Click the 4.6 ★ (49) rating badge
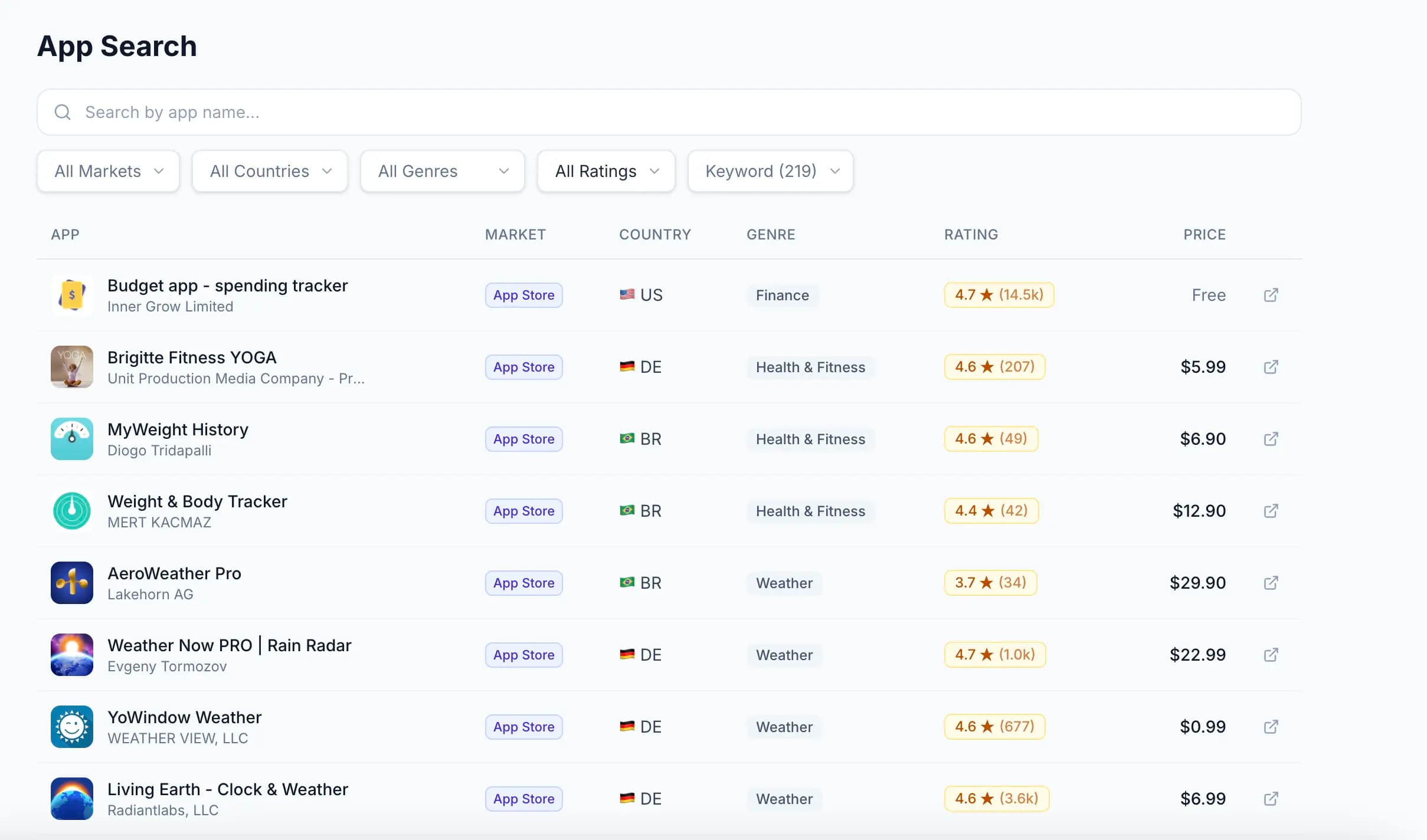This screenshot has width=1427, height=840. (991, 439)
